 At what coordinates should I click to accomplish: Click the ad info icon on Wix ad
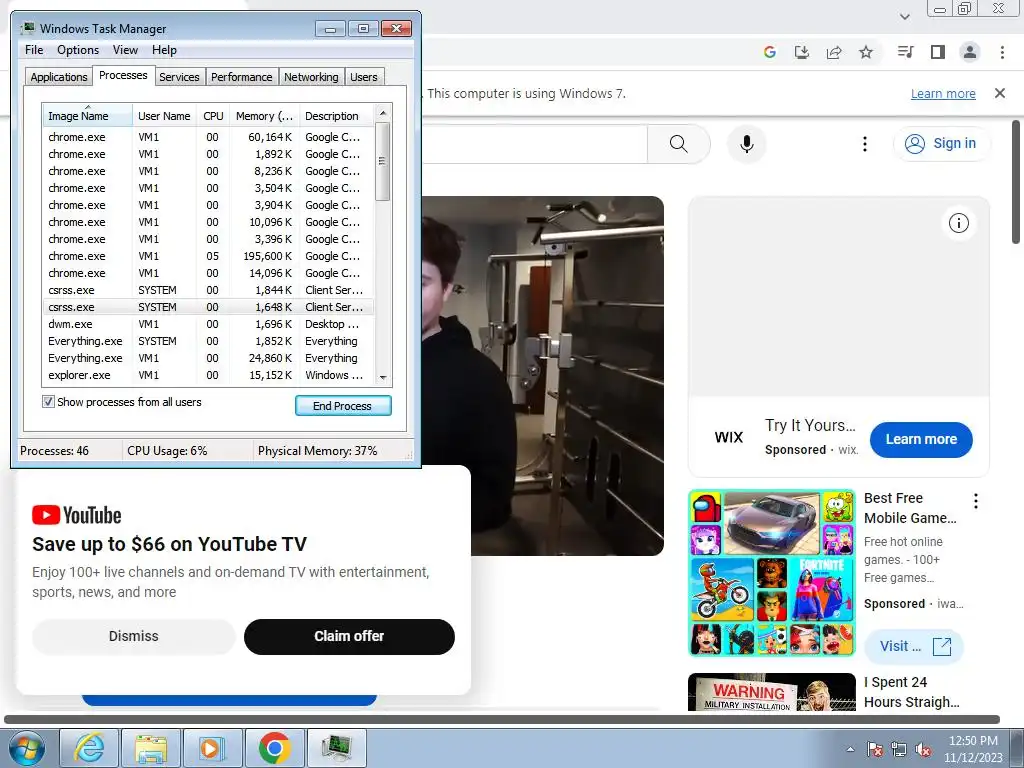[x=959, y=223]
